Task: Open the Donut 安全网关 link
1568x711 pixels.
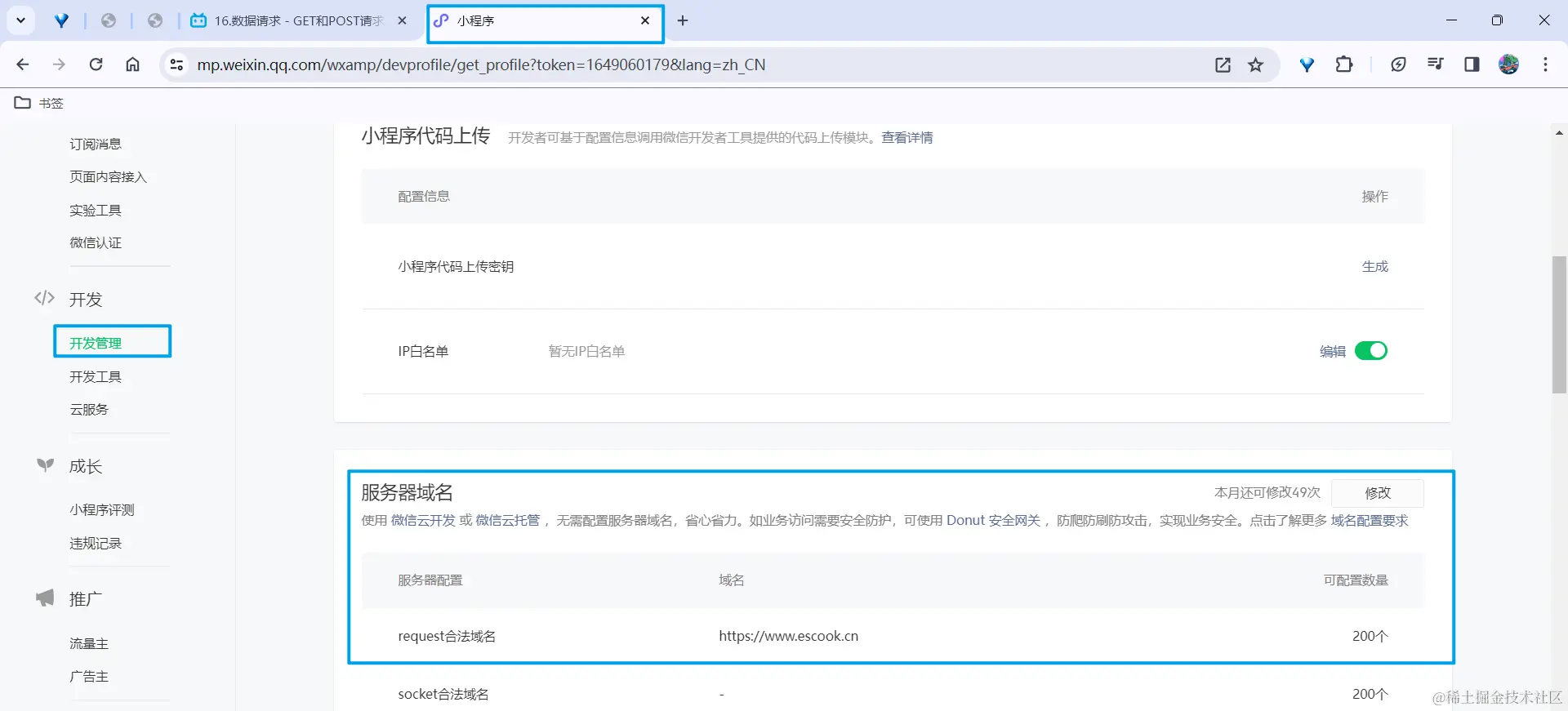Action: (x=994, y=521)
